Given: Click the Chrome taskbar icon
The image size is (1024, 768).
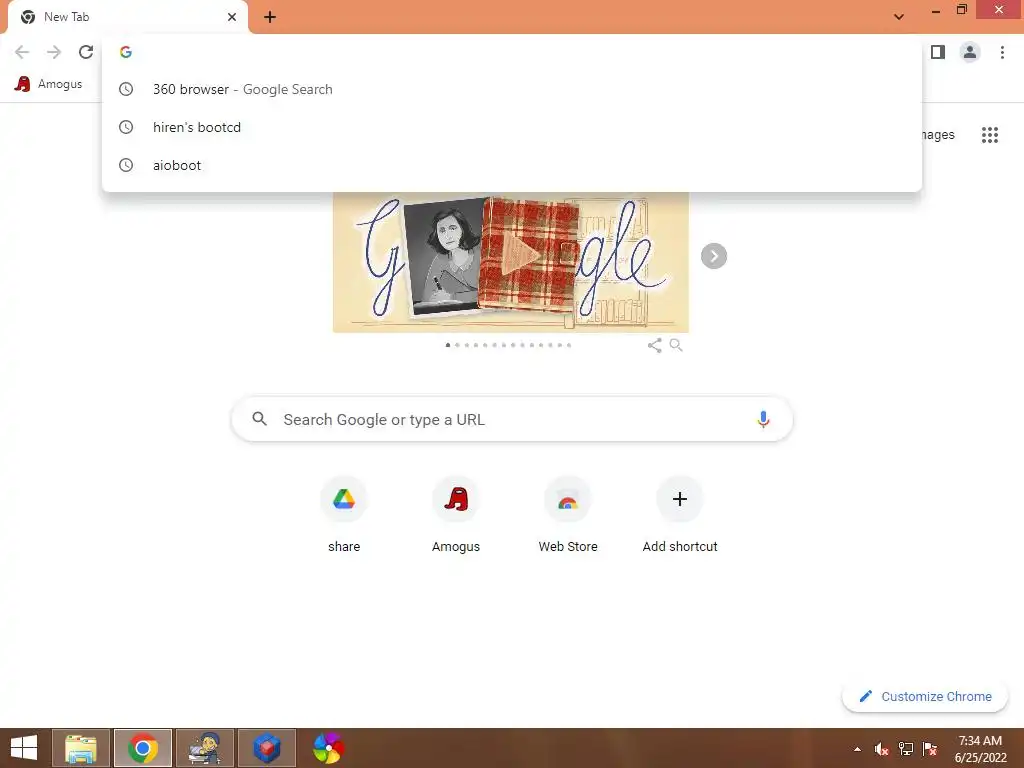Looking at the screenshot, I should point(143,748).
